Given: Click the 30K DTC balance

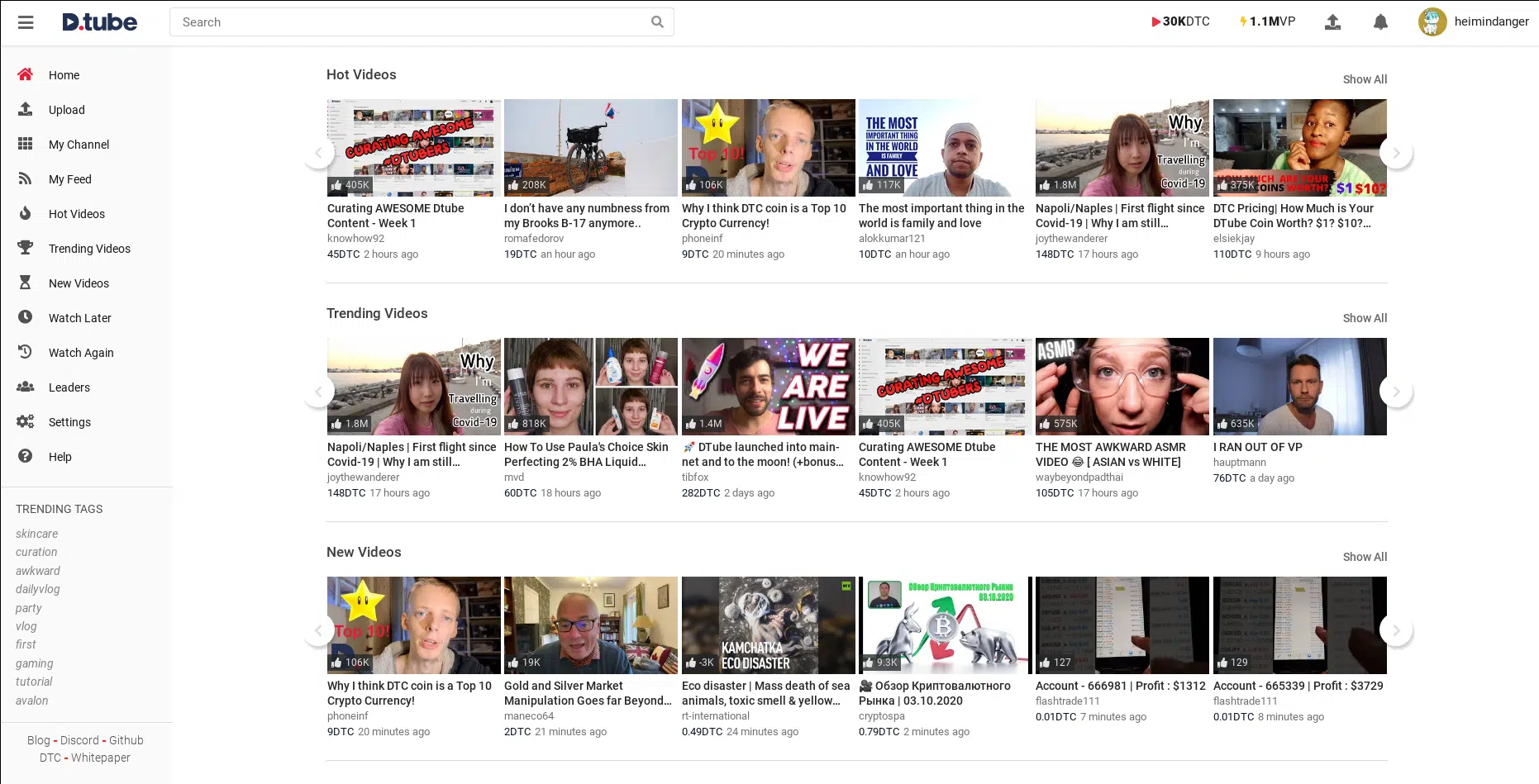Looking at the screenshot, I should coord(1180,21).
